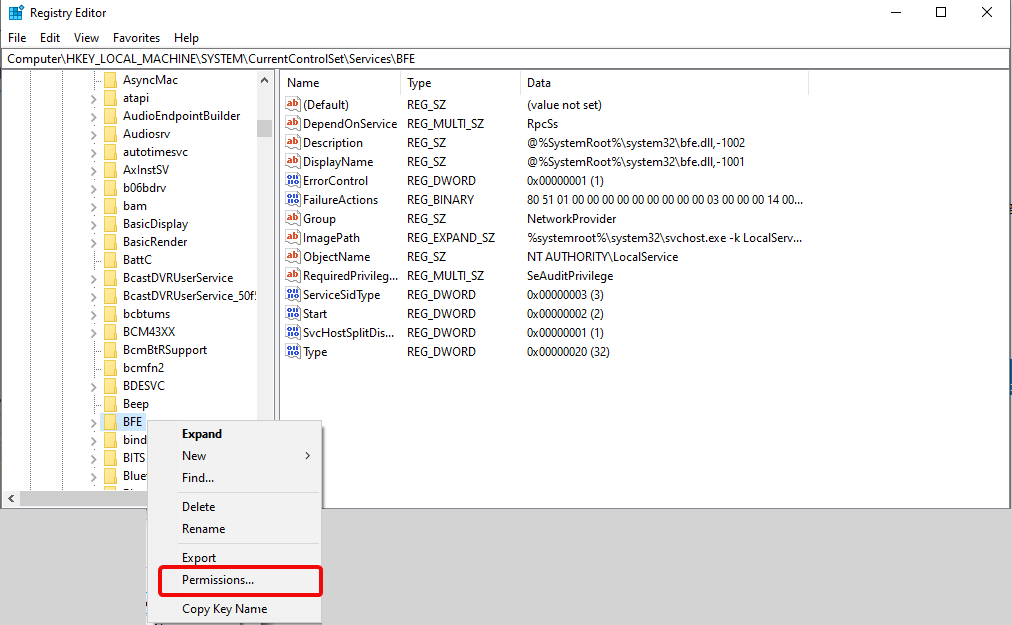Click the Audiosrv folder icon
Viewport: 1012px width, 625px height.
[x=110, y=134]
